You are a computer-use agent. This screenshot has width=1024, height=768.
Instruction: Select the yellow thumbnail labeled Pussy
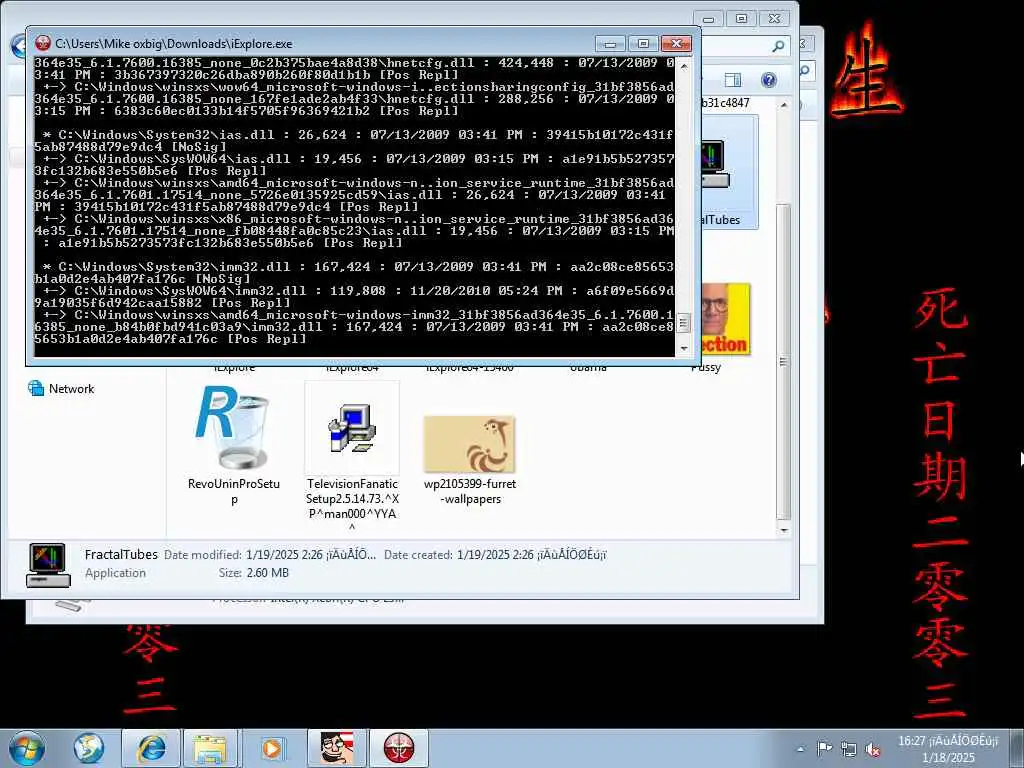(x=724, y=320)
